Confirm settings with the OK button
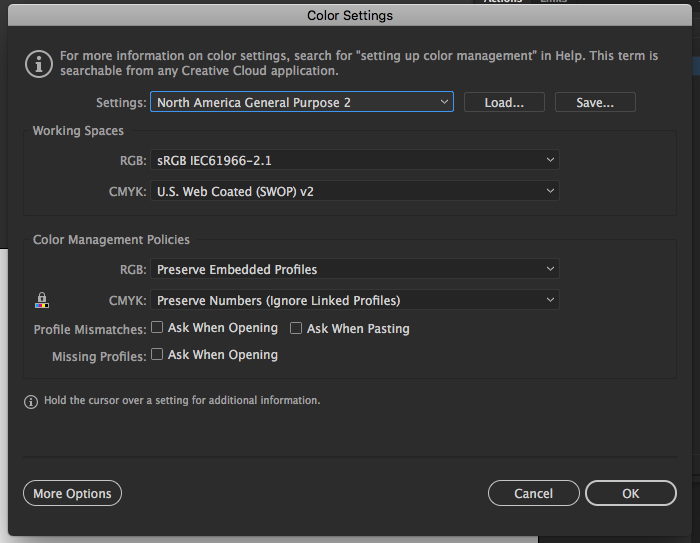Image resolution: width=700 pixels, height=543 pixels. coord(630,493)
